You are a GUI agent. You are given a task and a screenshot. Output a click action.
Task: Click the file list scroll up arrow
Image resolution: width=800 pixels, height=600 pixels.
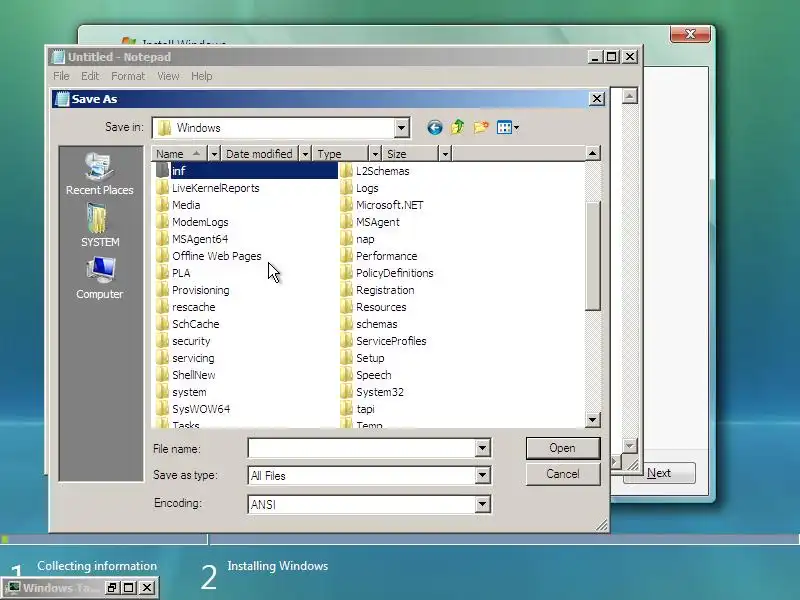592,153
